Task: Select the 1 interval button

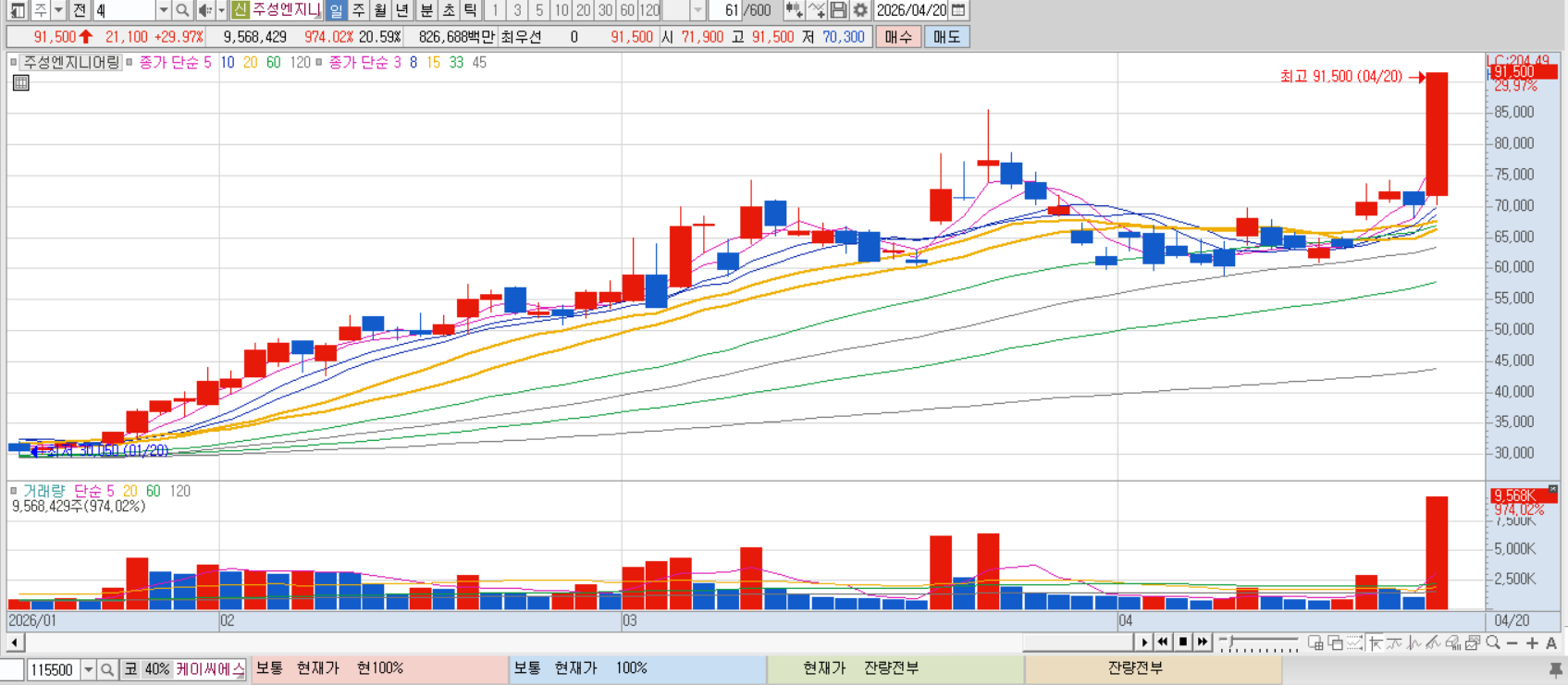Action: (x=495, y=10)
